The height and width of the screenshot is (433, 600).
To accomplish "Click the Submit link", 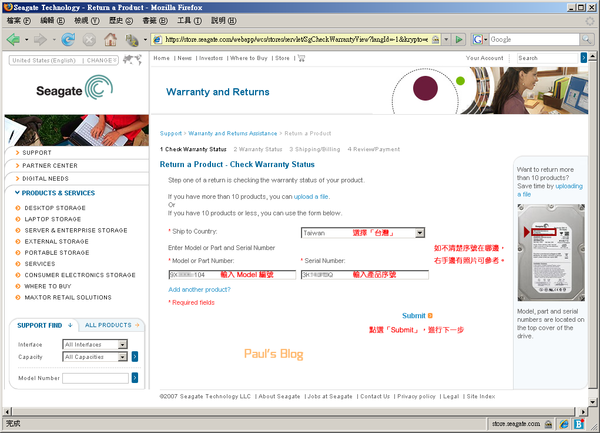I will 413,316.
